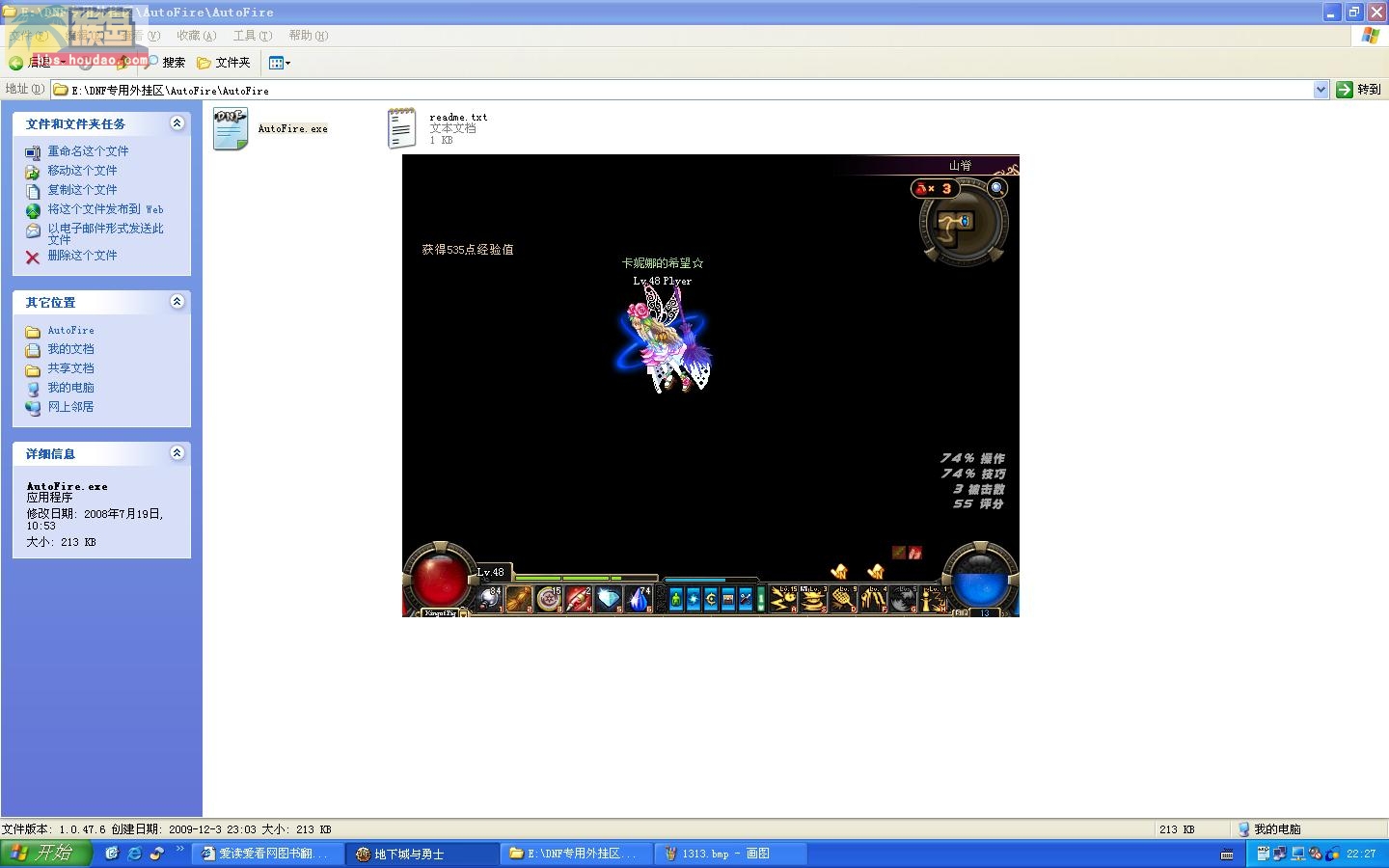Open character info green figure icon

676,599
